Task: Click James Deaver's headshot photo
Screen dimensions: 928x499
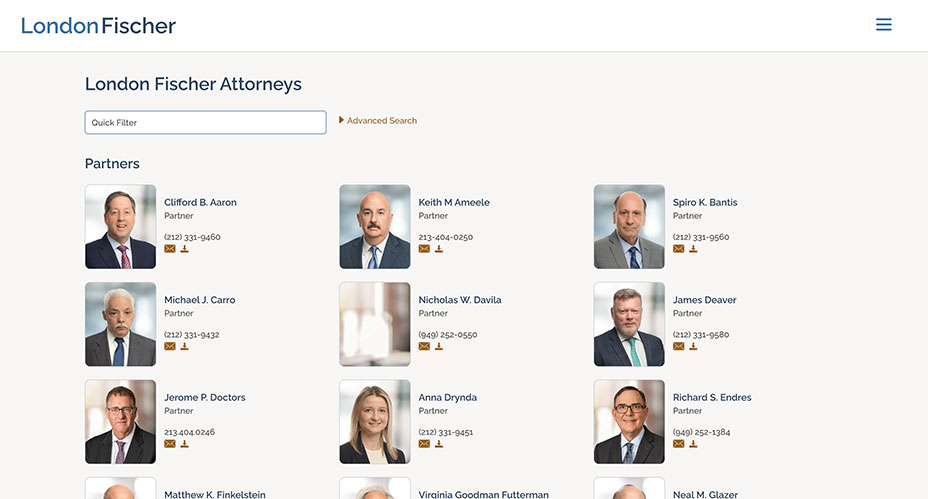Action: coord(629,324)
